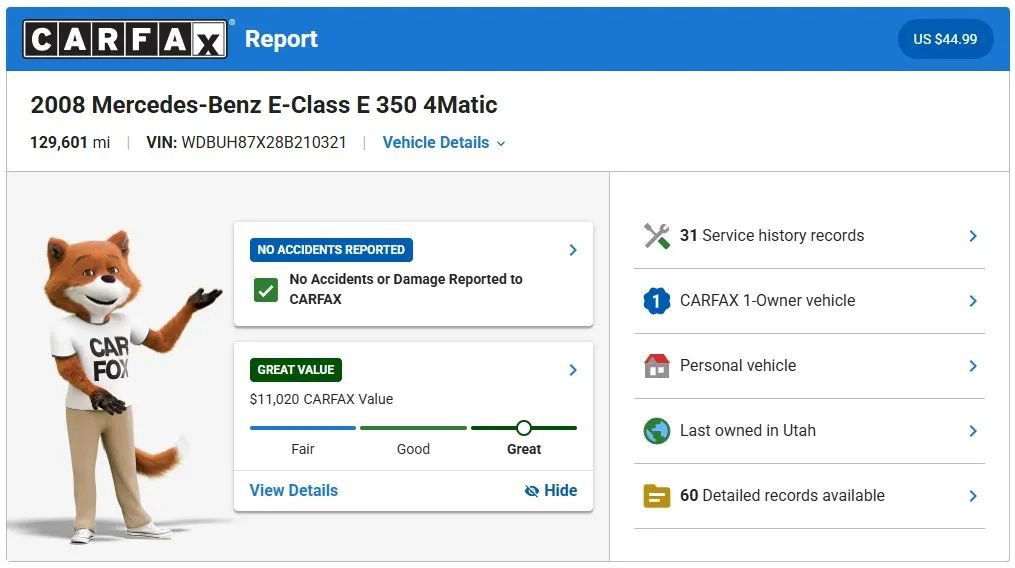The height and width of the screenshot is (568, 1015).
Task: Click the globe Last owned icon
Action: 656,431
